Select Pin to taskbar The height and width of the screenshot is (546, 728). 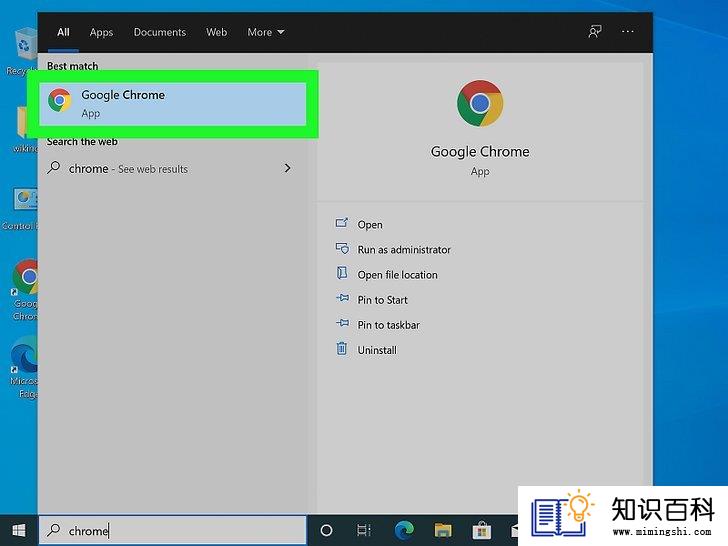pyautogui.click(x=389, y=325)
